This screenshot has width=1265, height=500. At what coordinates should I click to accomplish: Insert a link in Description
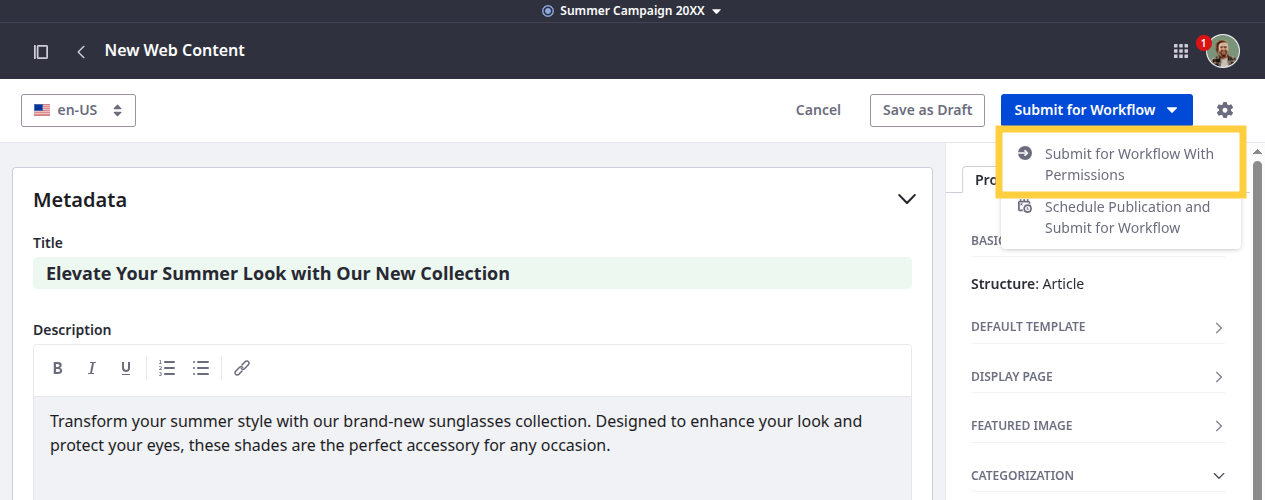241,368
